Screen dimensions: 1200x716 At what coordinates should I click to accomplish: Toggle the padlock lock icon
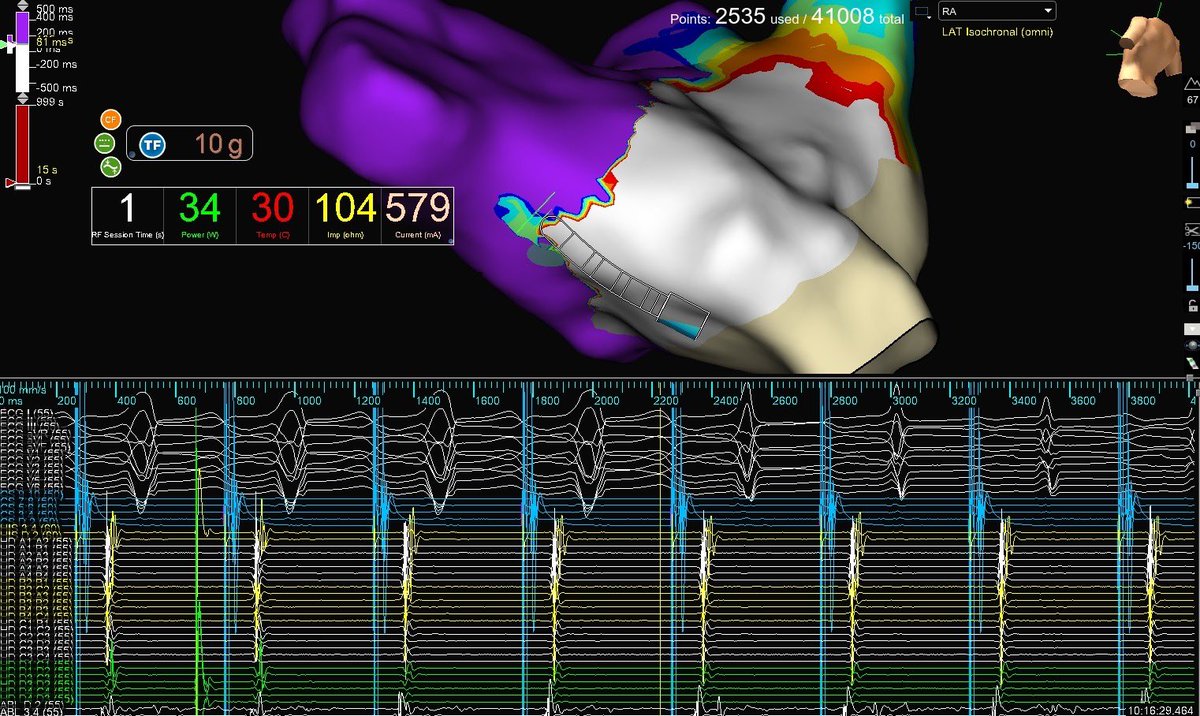coord(1191,305)
